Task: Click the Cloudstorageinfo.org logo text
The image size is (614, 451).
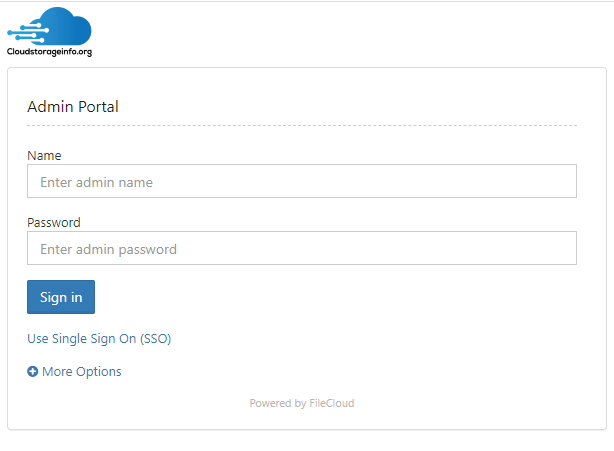Action: pyautogui.click(x=49, y=52)
